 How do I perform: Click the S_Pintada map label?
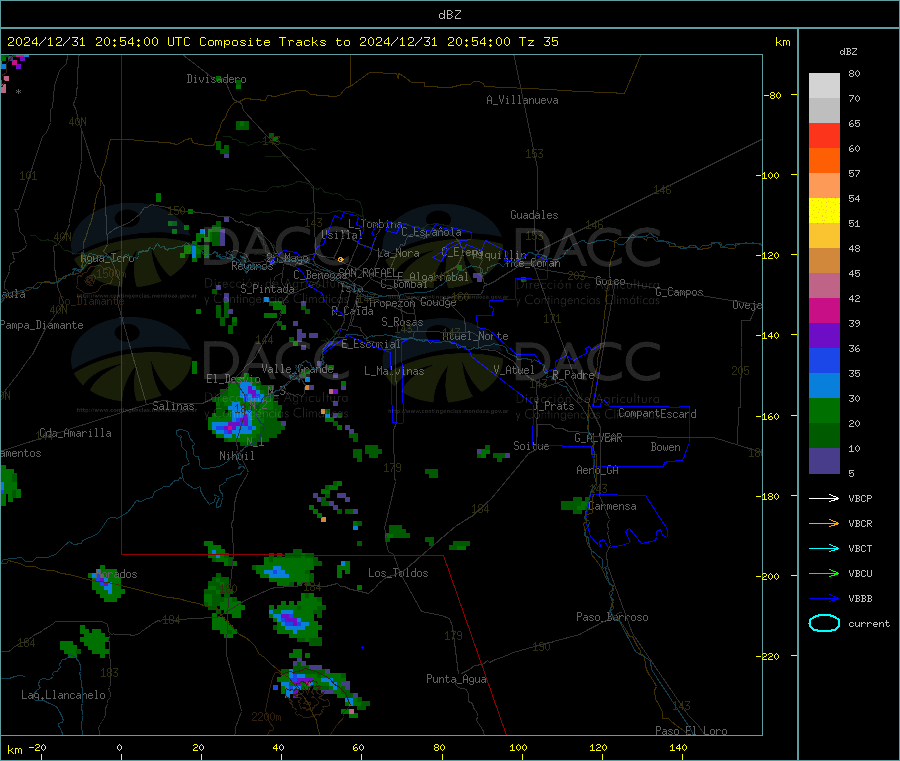[267, 289]
